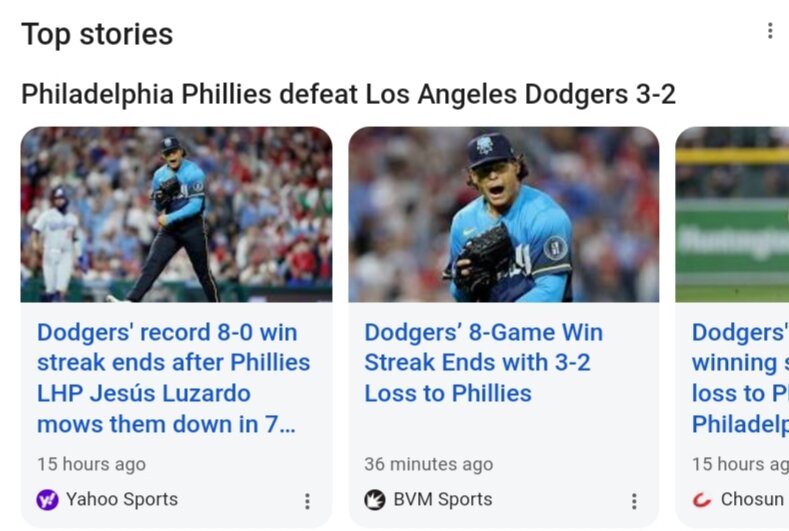This screenshot has width=789, height=531.
Task: Click the BVM Sports logo icon
Action: pyautogui.click(x=375, y=500)
